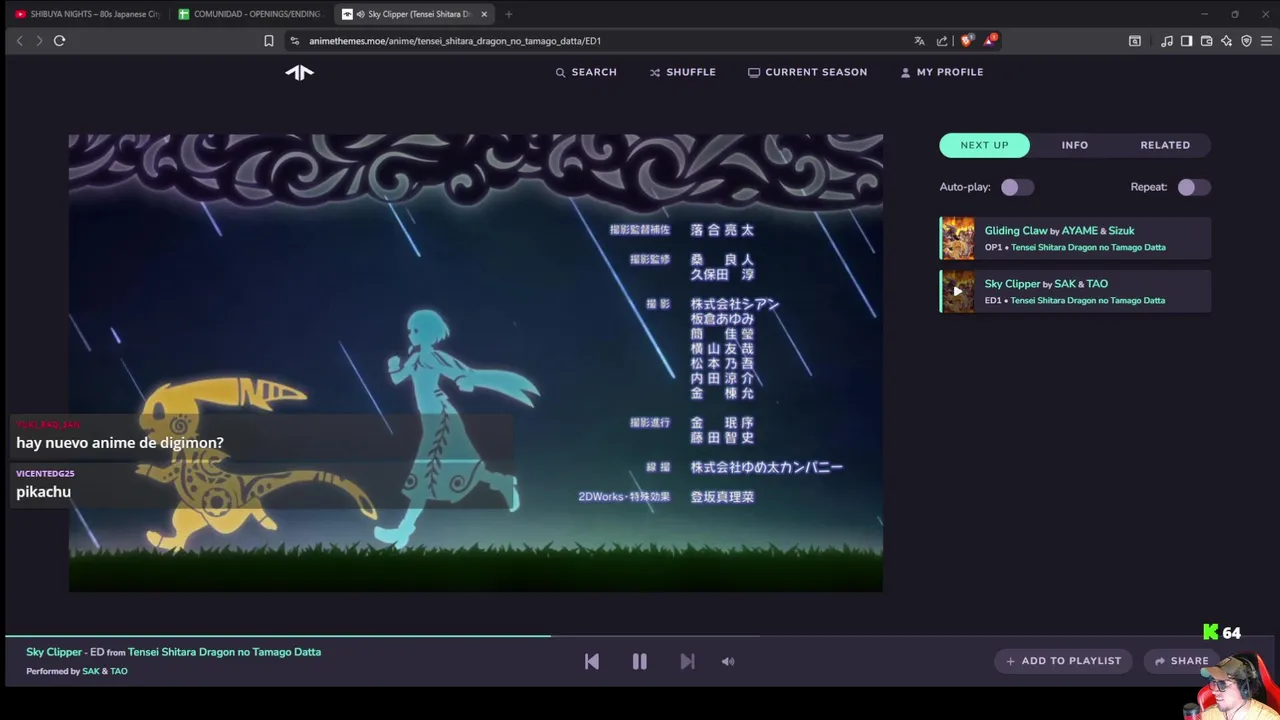Enable the Auto-play toggle
Screen dimensions: 1280x720
coord(1017,187)
